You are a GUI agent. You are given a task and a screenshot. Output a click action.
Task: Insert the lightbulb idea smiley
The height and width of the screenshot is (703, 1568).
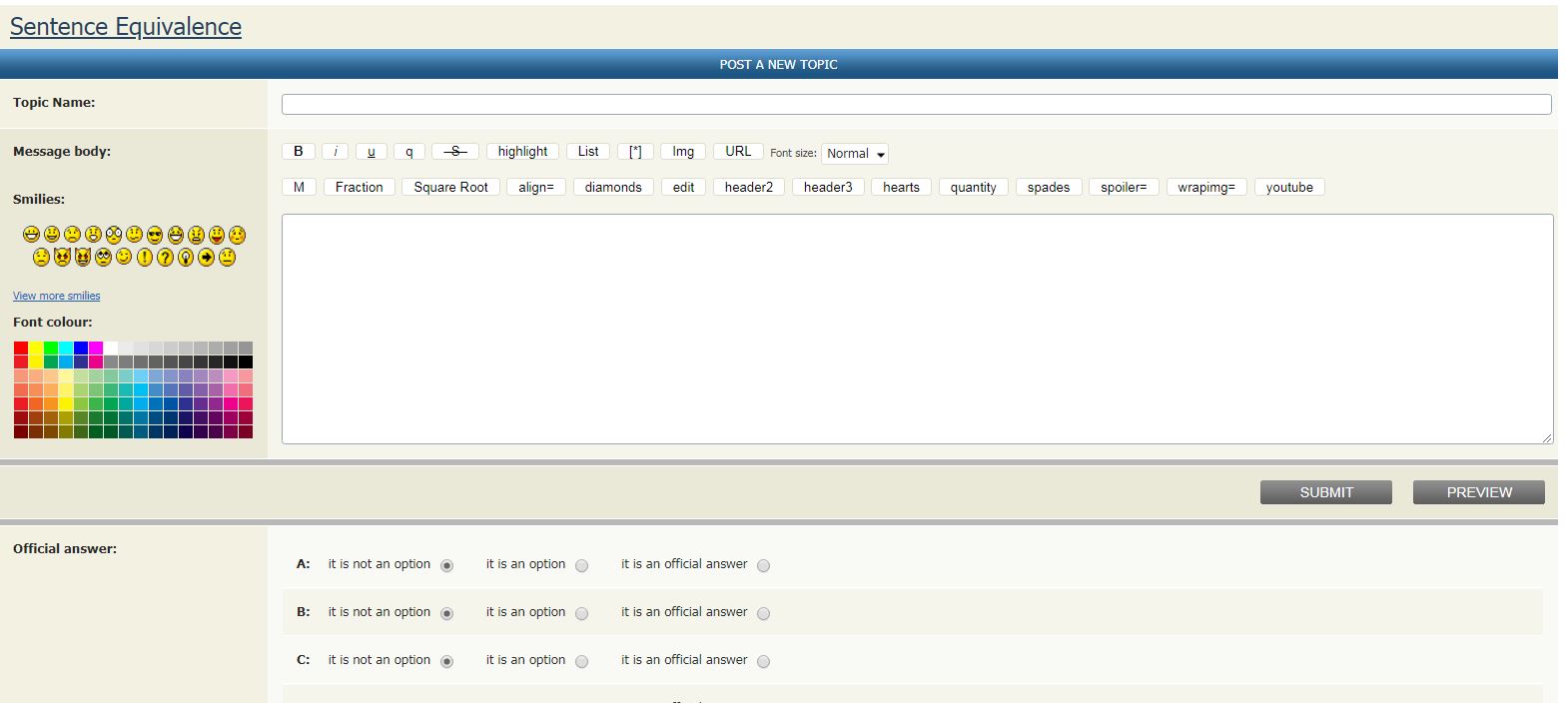186,258
